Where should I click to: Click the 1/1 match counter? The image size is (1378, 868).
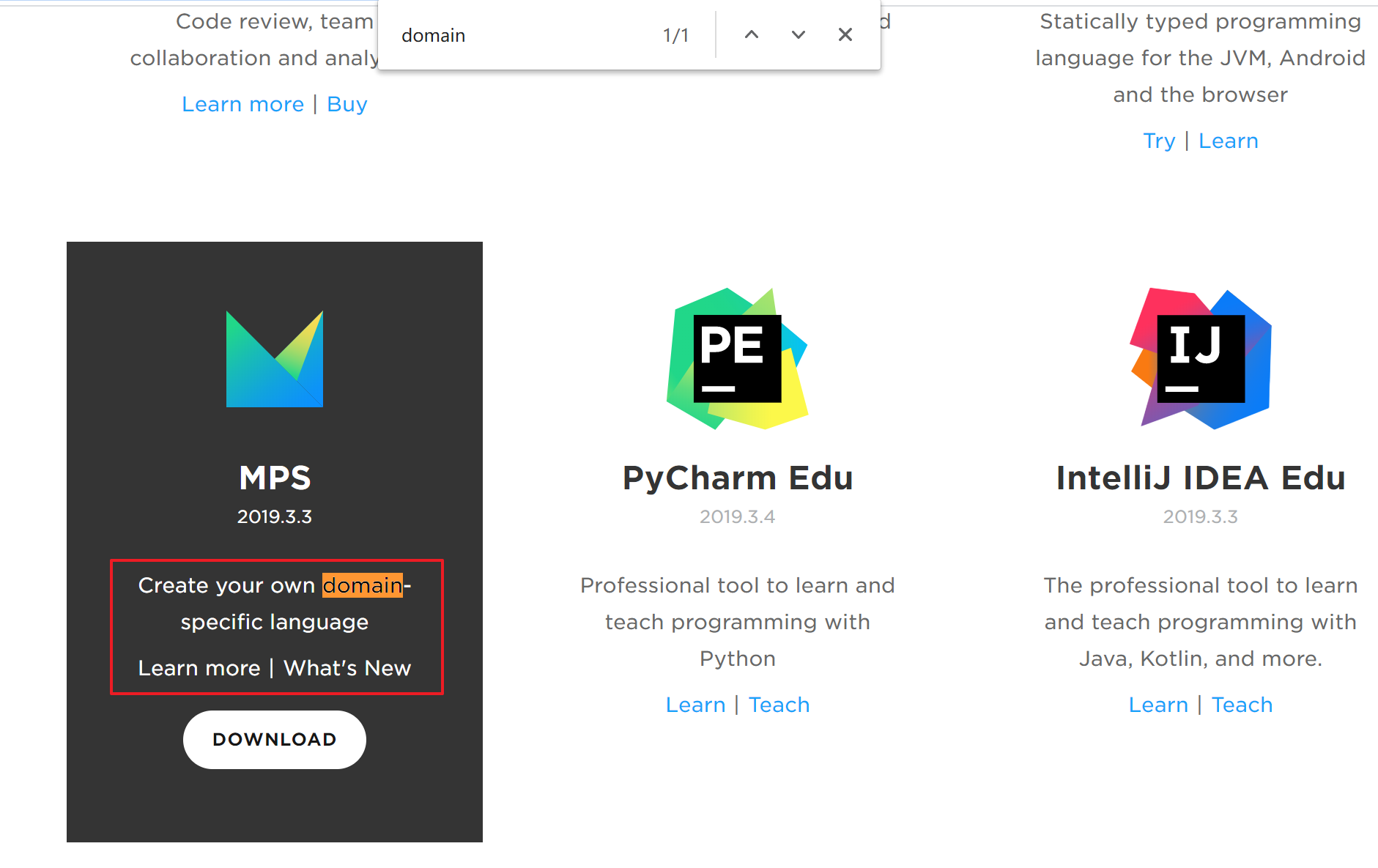tap(675, 35)
